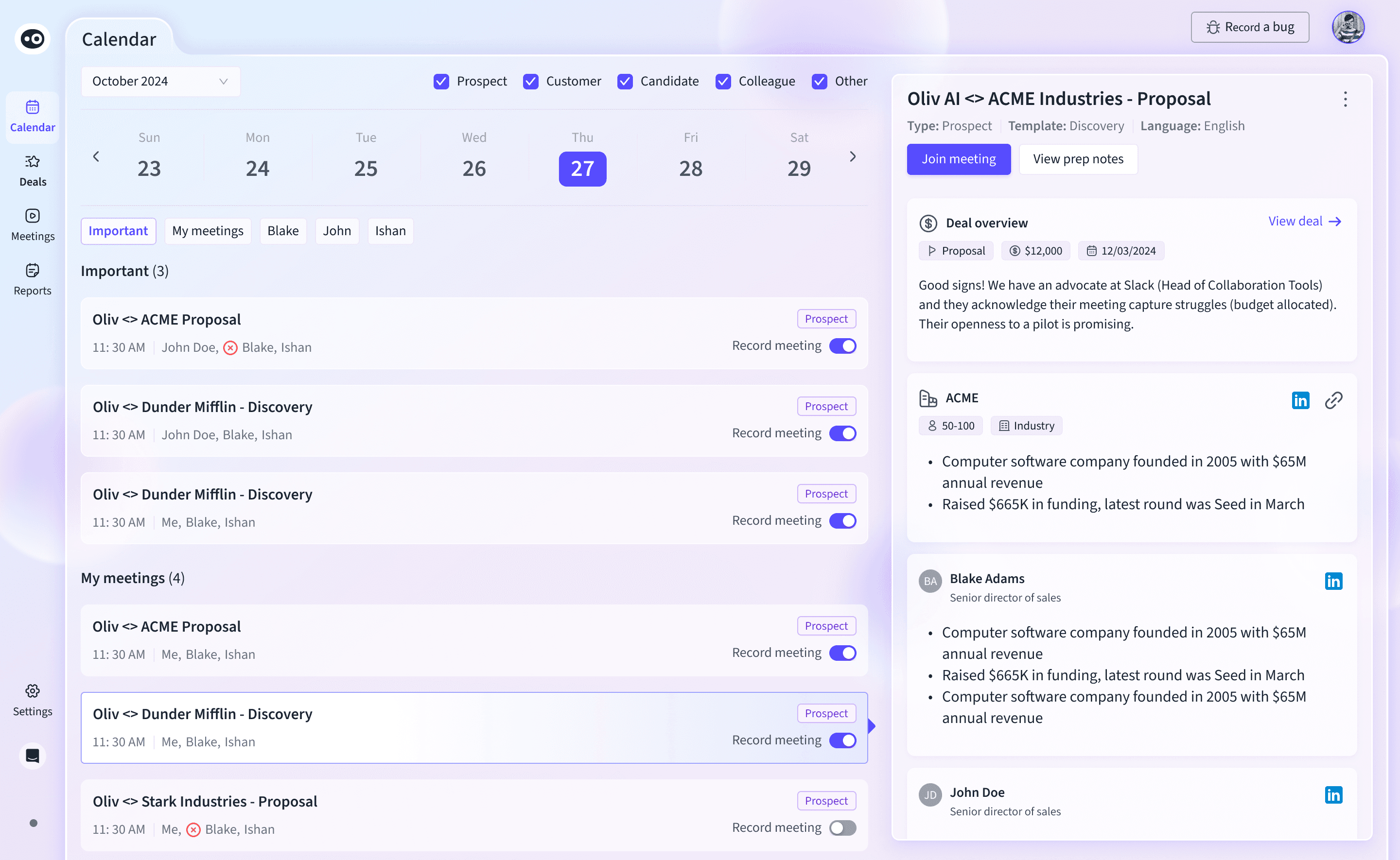Image resolution: width=1400 pixels, height=860 pixels.
Task: Open the View deal link
Action: (1304, 221)
